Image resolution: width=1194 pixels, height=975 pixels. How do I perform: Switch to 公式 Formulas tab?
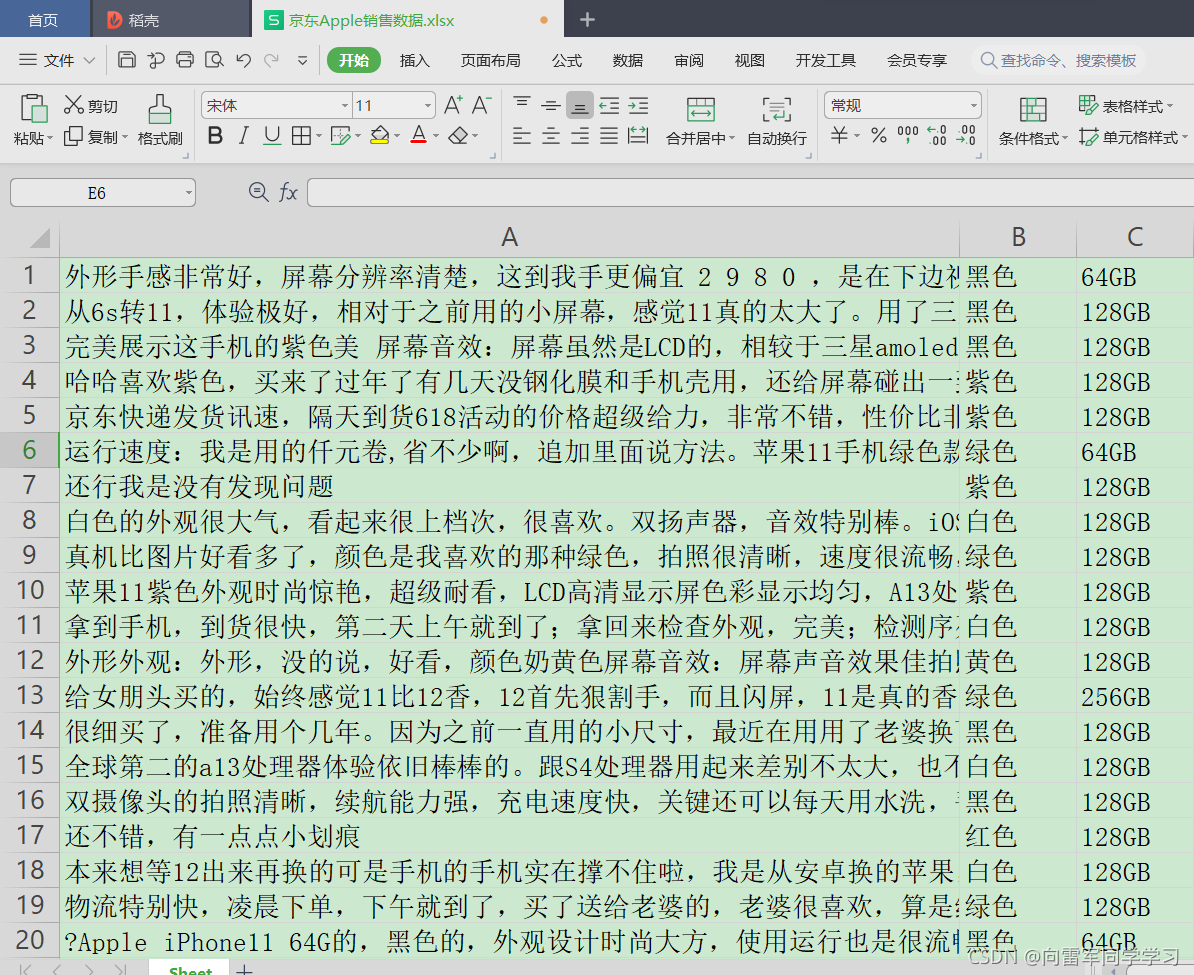[567, 60]
